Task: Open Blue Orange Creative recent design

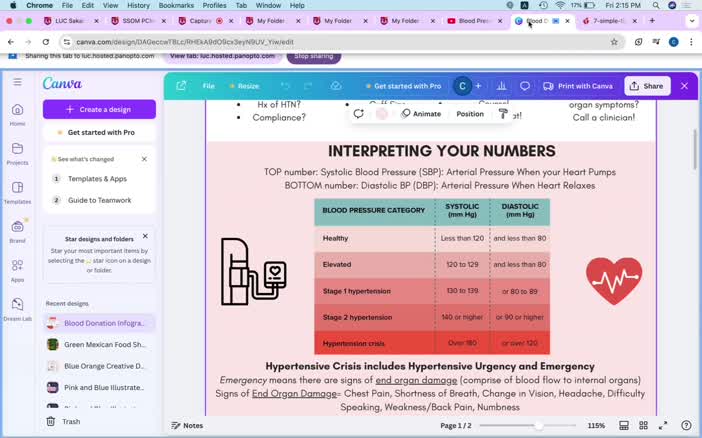Action: click(x=99, y=366)
